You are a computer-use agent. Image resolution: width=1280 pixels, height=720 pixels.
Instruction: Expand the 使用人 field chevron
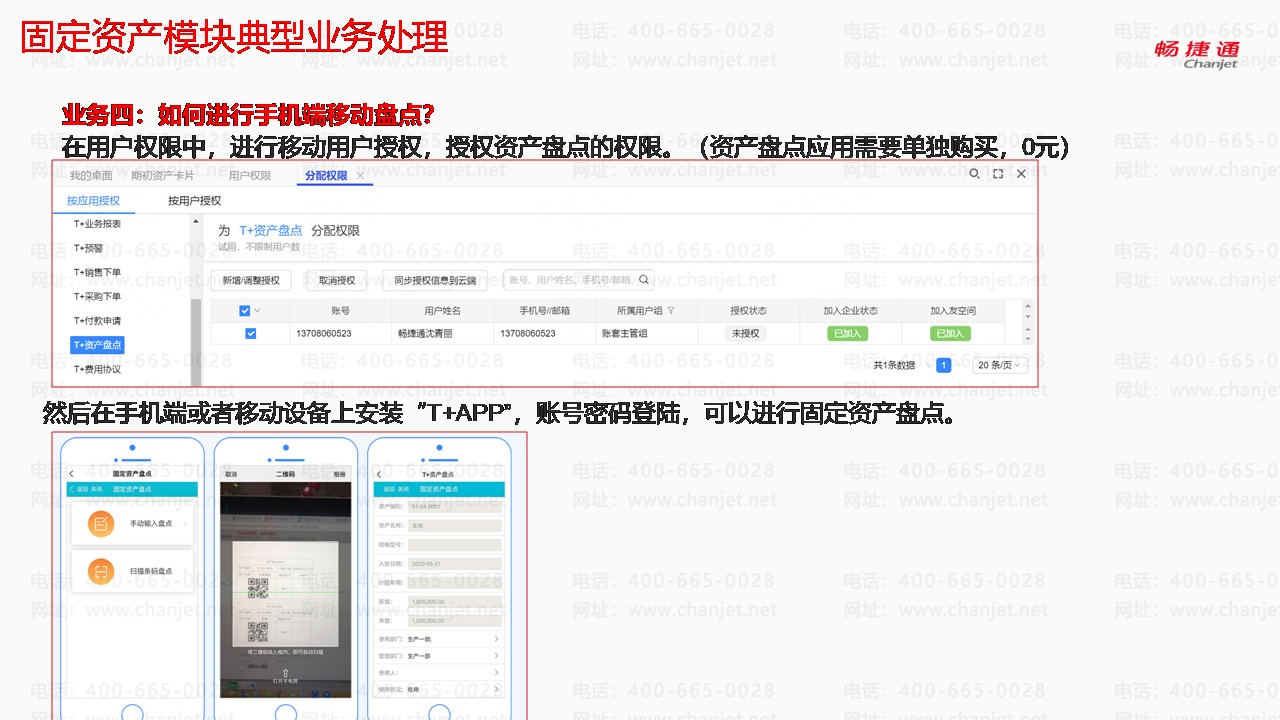click(496, 674)
